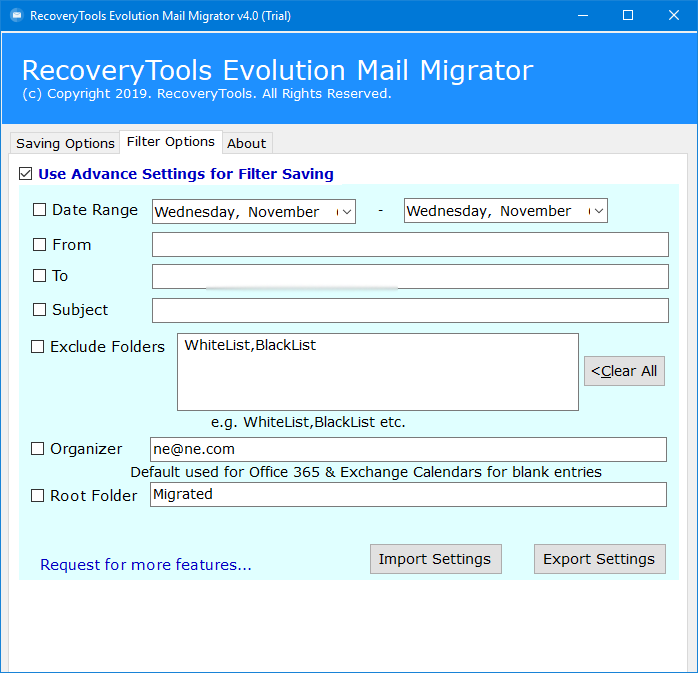Check the Exclude Folders option
Image resolution: width=698 pixels, height=673 pixels.
pyautogui.click(x=37, y=346)
